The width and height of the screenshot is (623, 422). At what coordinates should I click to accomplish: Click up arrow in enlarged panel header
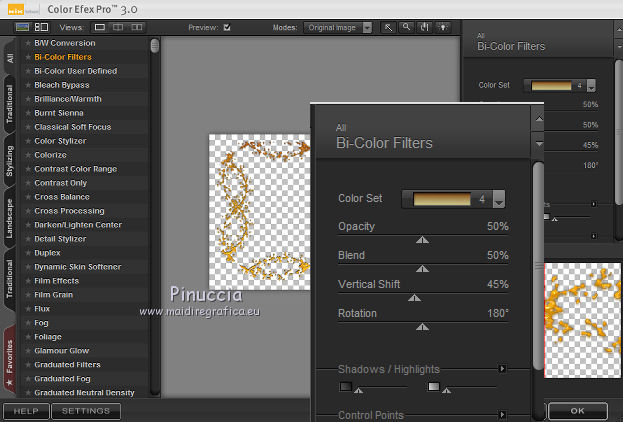coord(539,118)
